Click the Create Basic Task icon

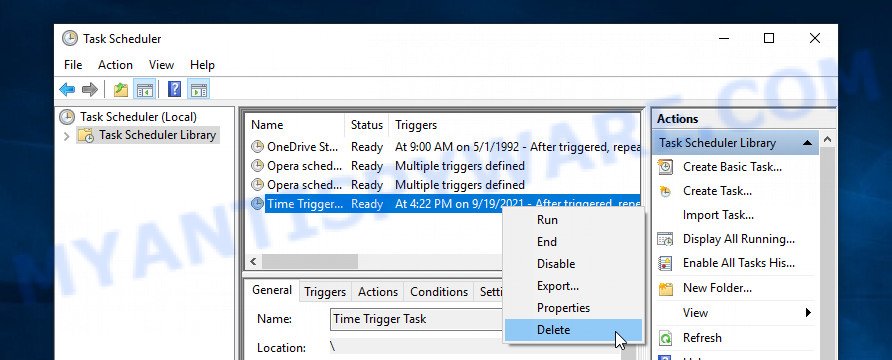[x=665, y=167]
